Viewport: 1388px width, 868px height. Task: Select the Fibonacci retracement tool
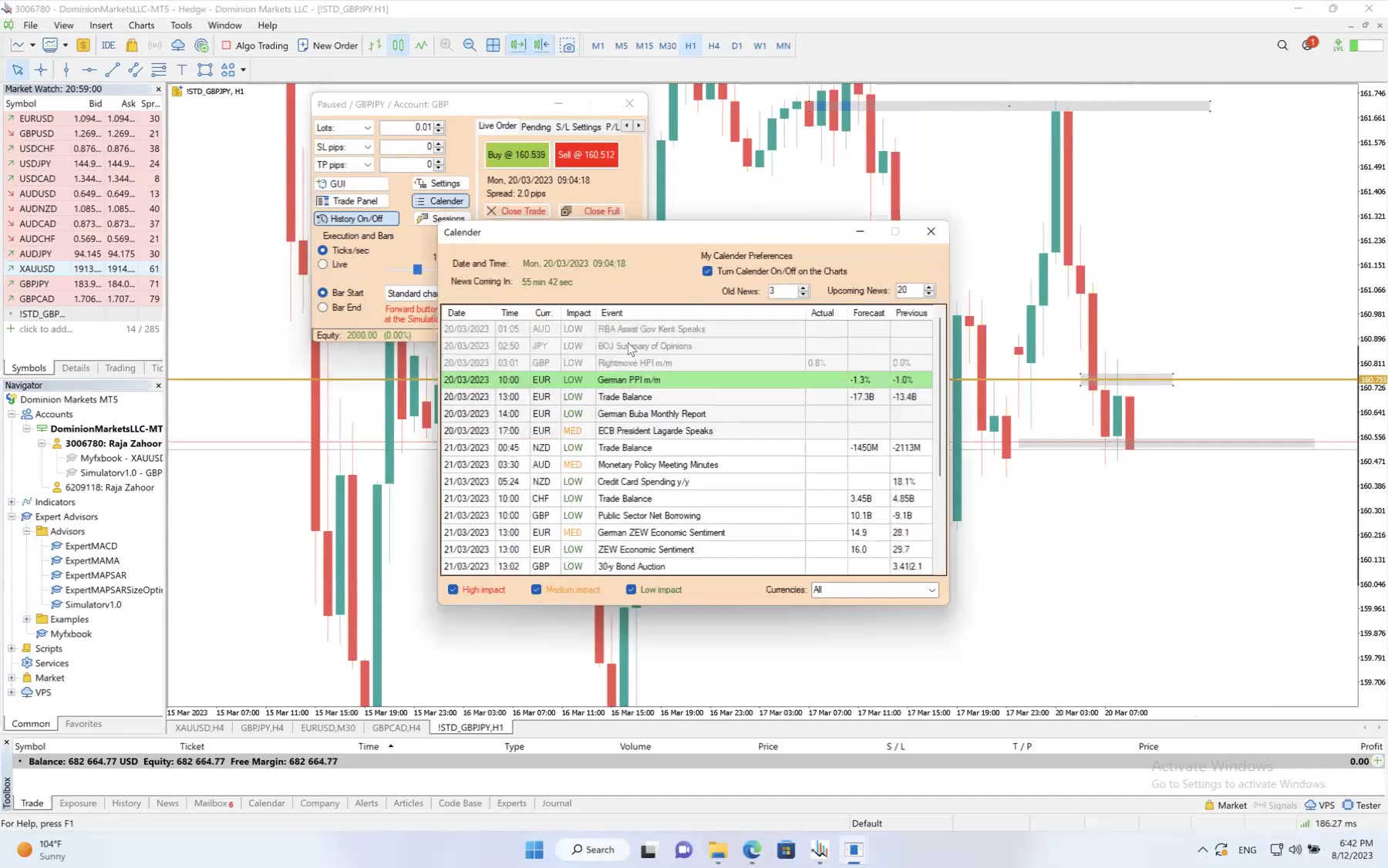(x=159, y=69)
